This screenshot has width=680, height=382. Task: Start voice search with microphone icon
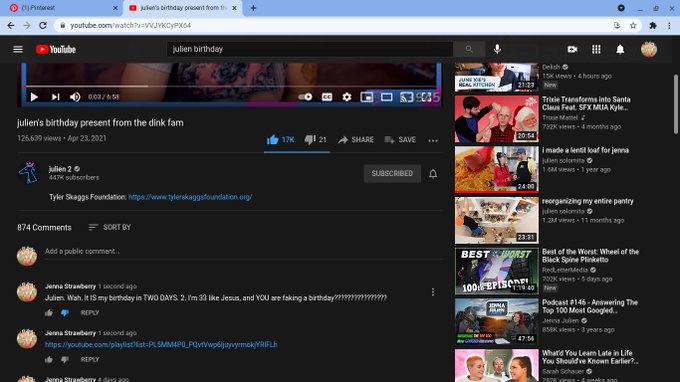click(x=497, y=49)
